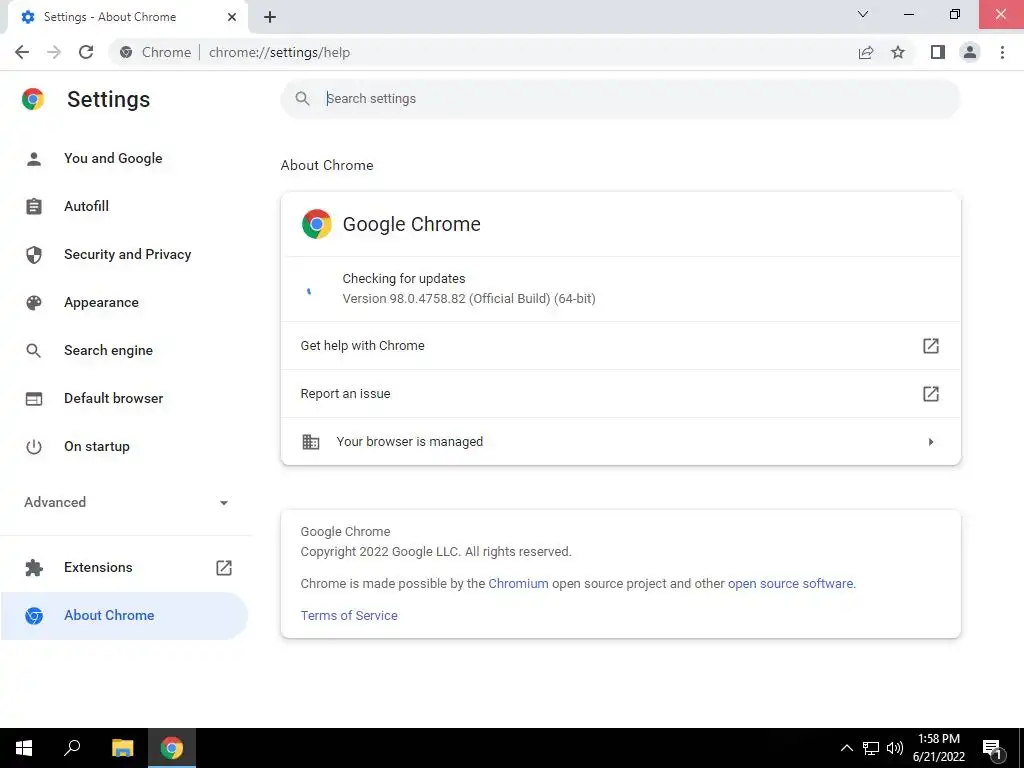Click the Chrome logo beside Settings title
Screen dimensions: 1024x768
[x=33, y=99]
